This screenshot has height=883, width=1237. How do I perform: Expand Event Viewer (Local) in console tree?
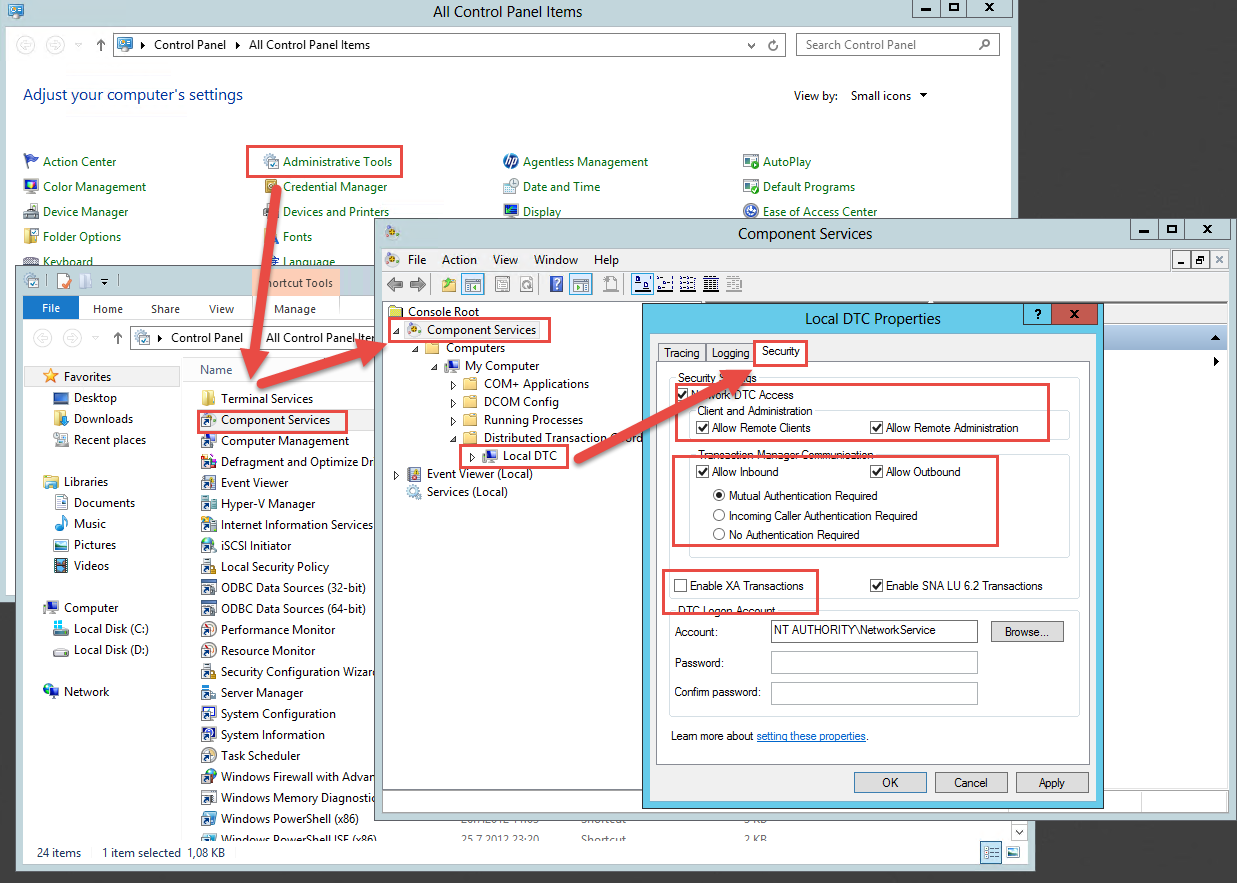point(396,475)
